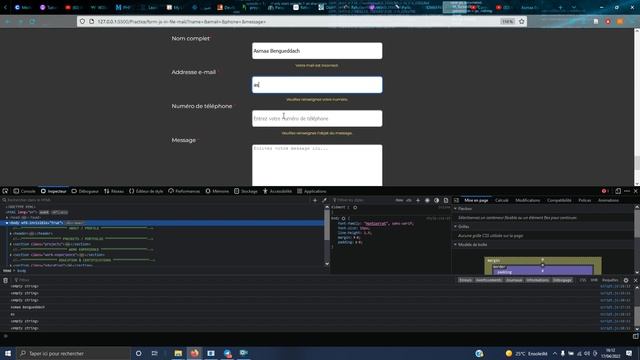Open the devtools more options menu
This screenshot has width=640, height=360.
pyautogui.click(x=627, y=191)
